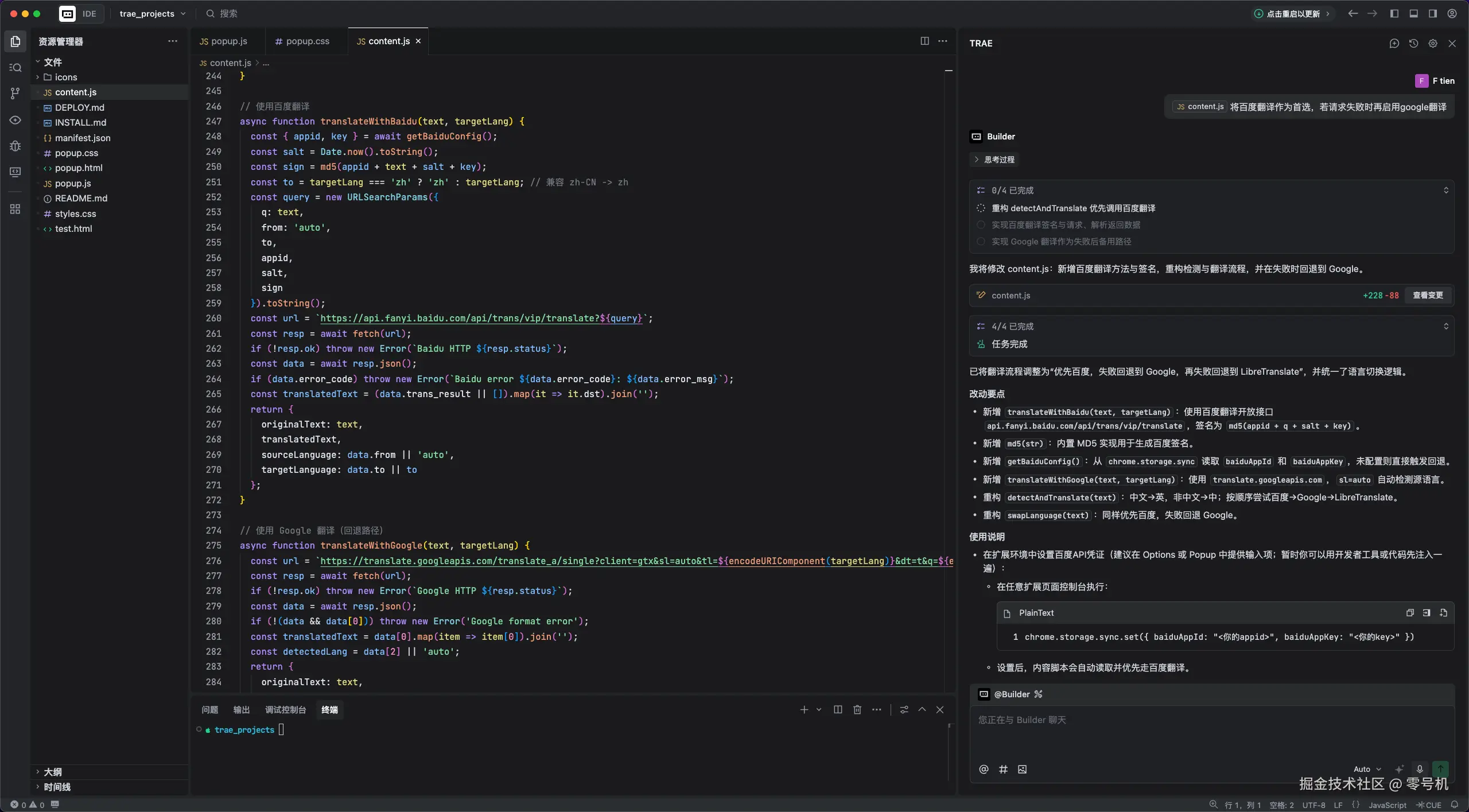Select the Source Control icon in sidebar

[x=15, y=93]
